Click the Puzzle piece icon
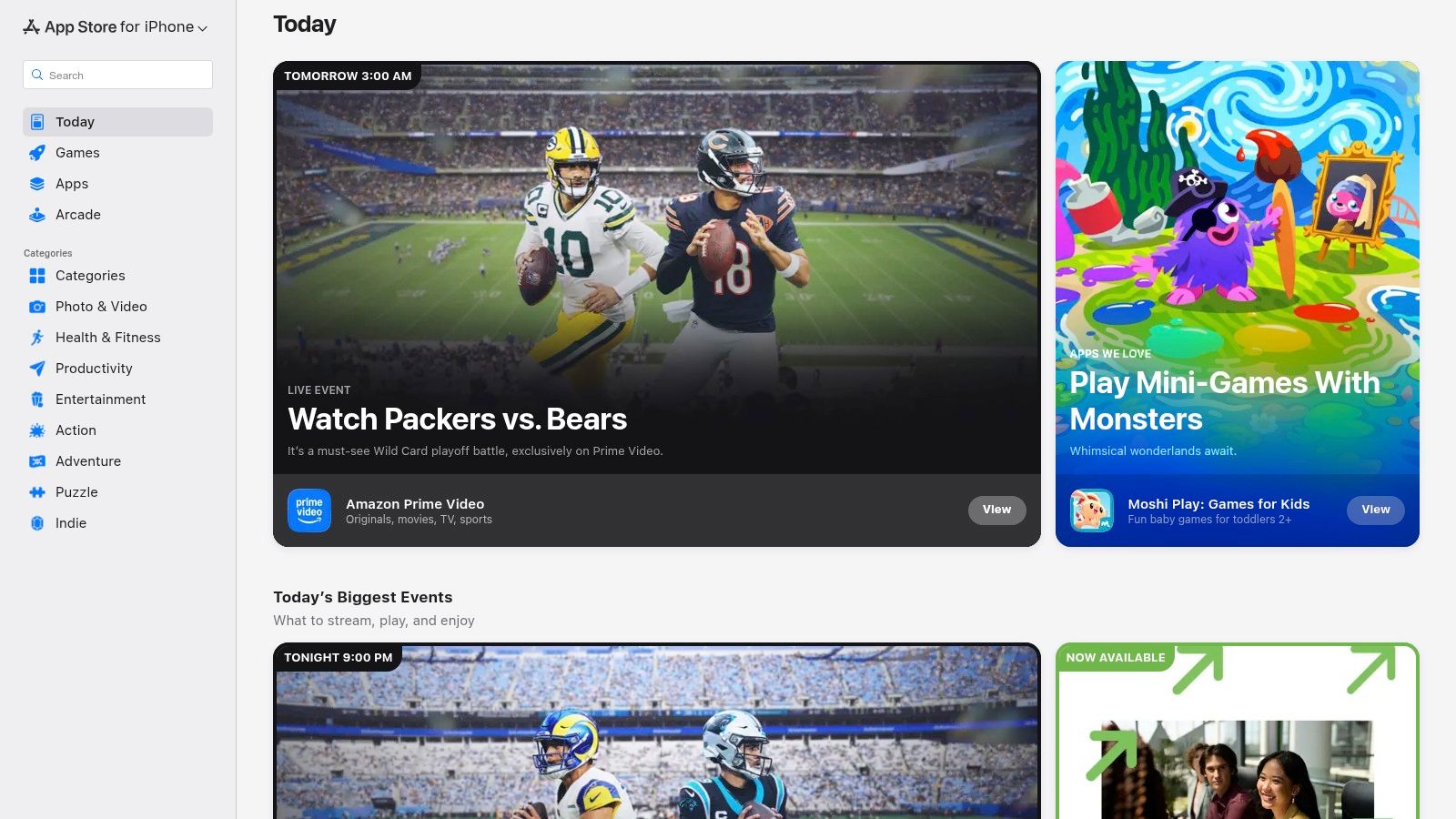This screenshot has width=1456, height=819. click(x=37, y=492)
